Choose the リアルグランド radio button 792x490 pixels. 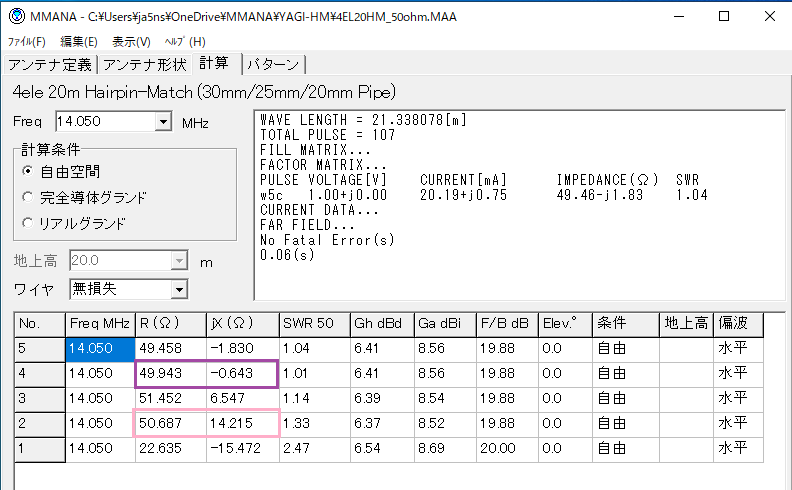[28, 223]
